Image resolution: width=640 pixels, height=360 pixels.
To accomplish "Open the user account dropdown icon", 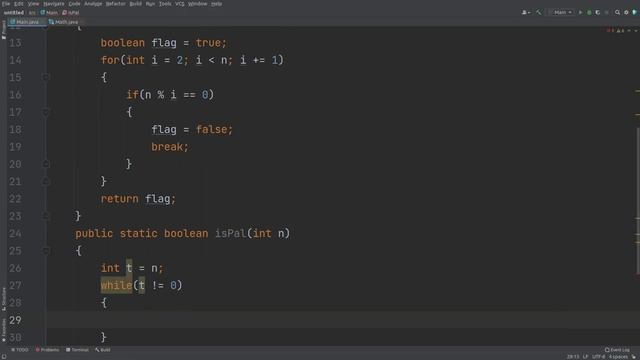I will pos(526,13).
